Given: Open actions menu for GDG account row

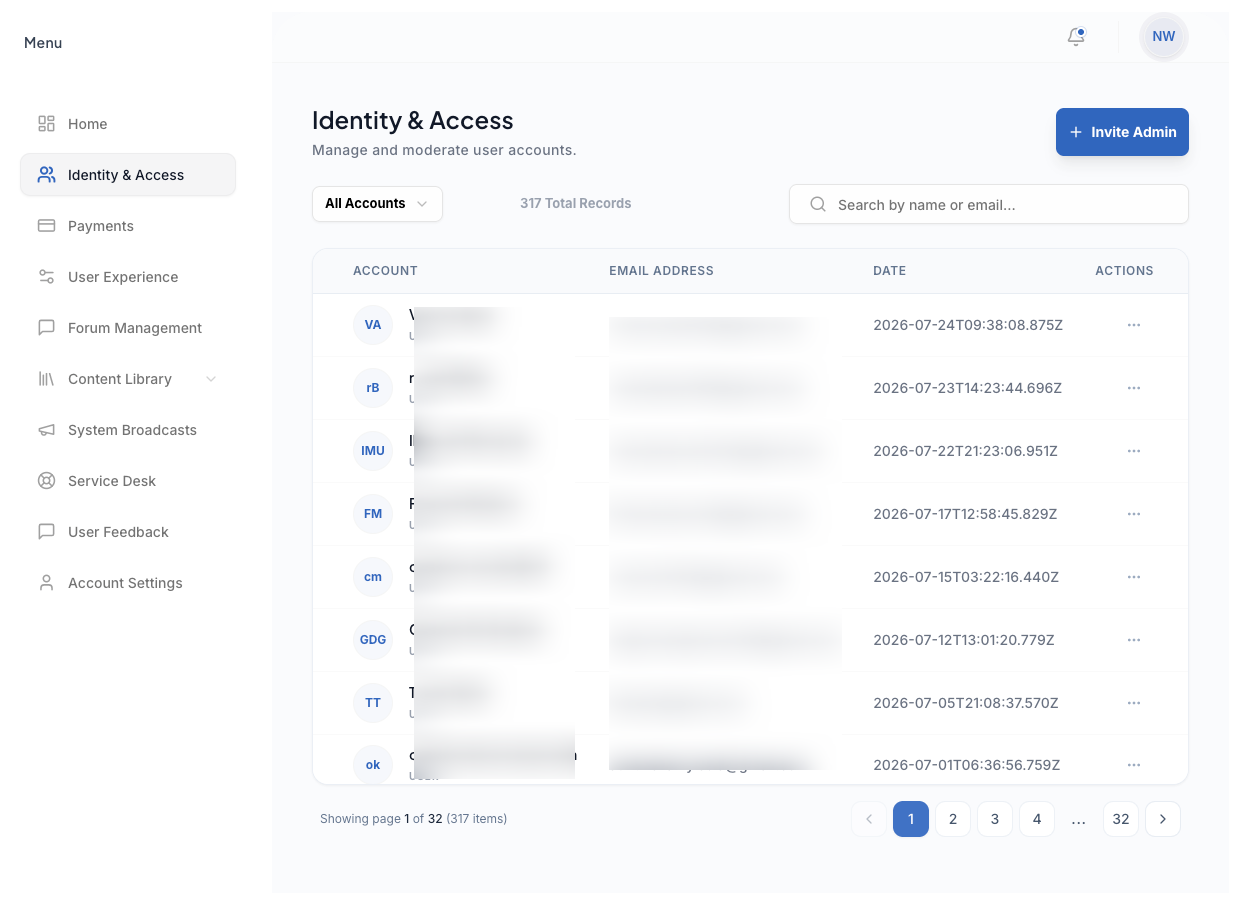Looking at the screenshot, I should point(1134,640).
